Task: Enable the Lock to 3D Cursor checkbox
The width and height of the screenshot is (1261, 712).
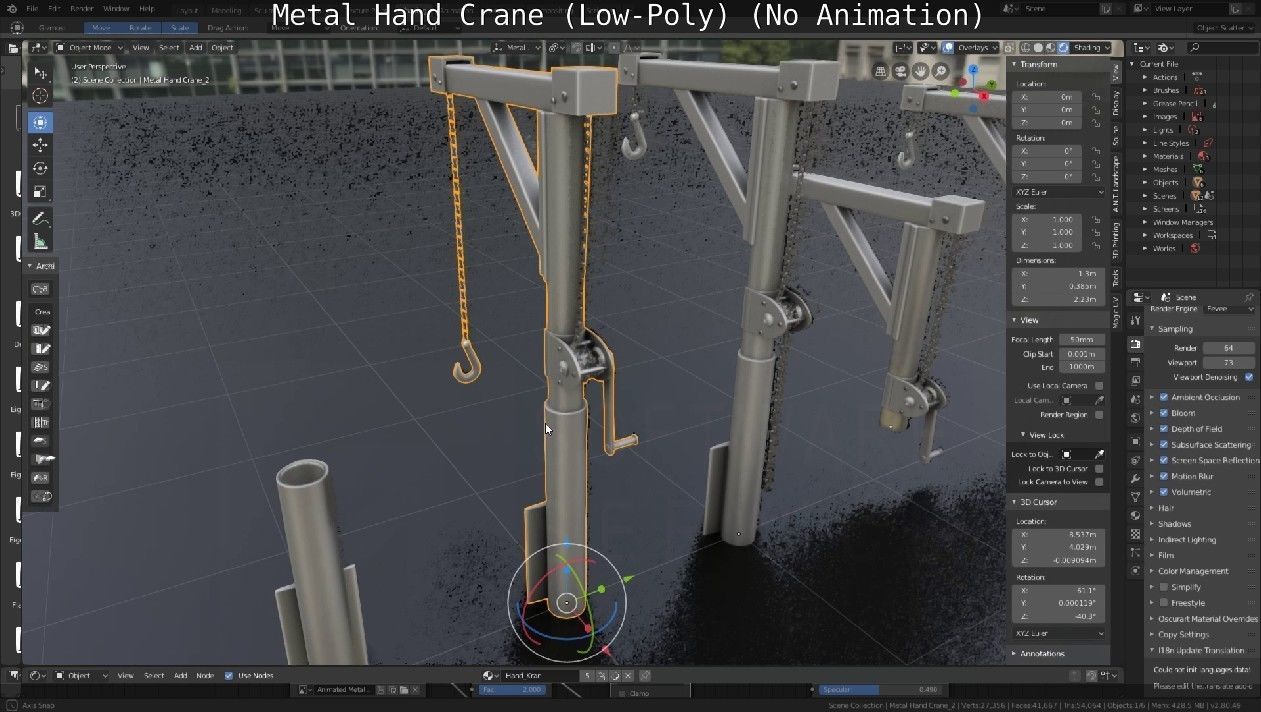Action: (1099, 468)
